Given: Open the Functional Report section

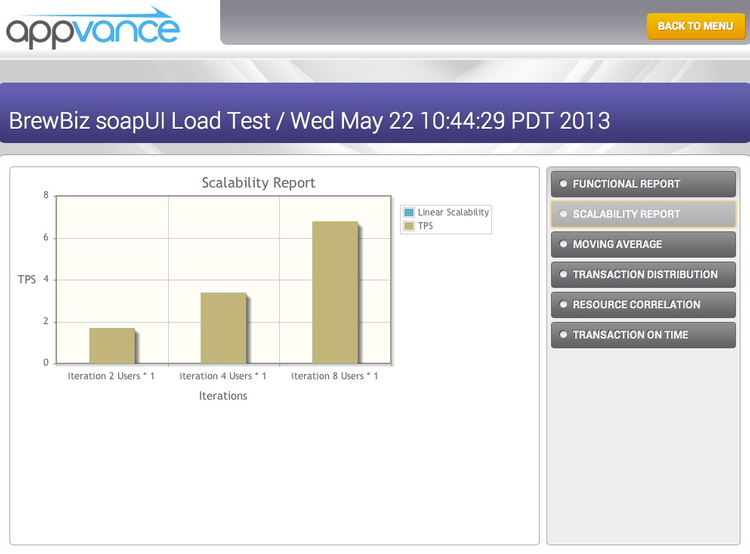Looking at the screenshot, I should 643,184.
